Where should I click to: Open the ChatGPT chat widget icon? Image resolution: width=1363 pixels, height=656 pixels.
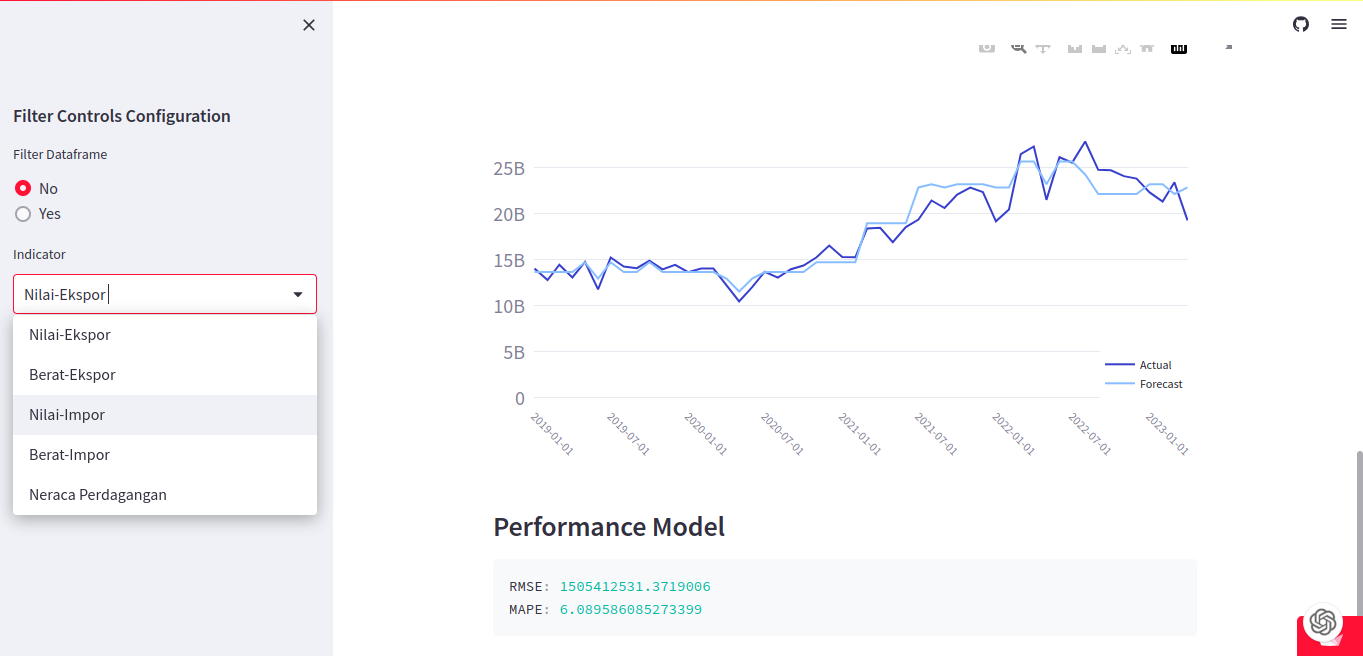pyautogui.click(x=1325, y=622)
